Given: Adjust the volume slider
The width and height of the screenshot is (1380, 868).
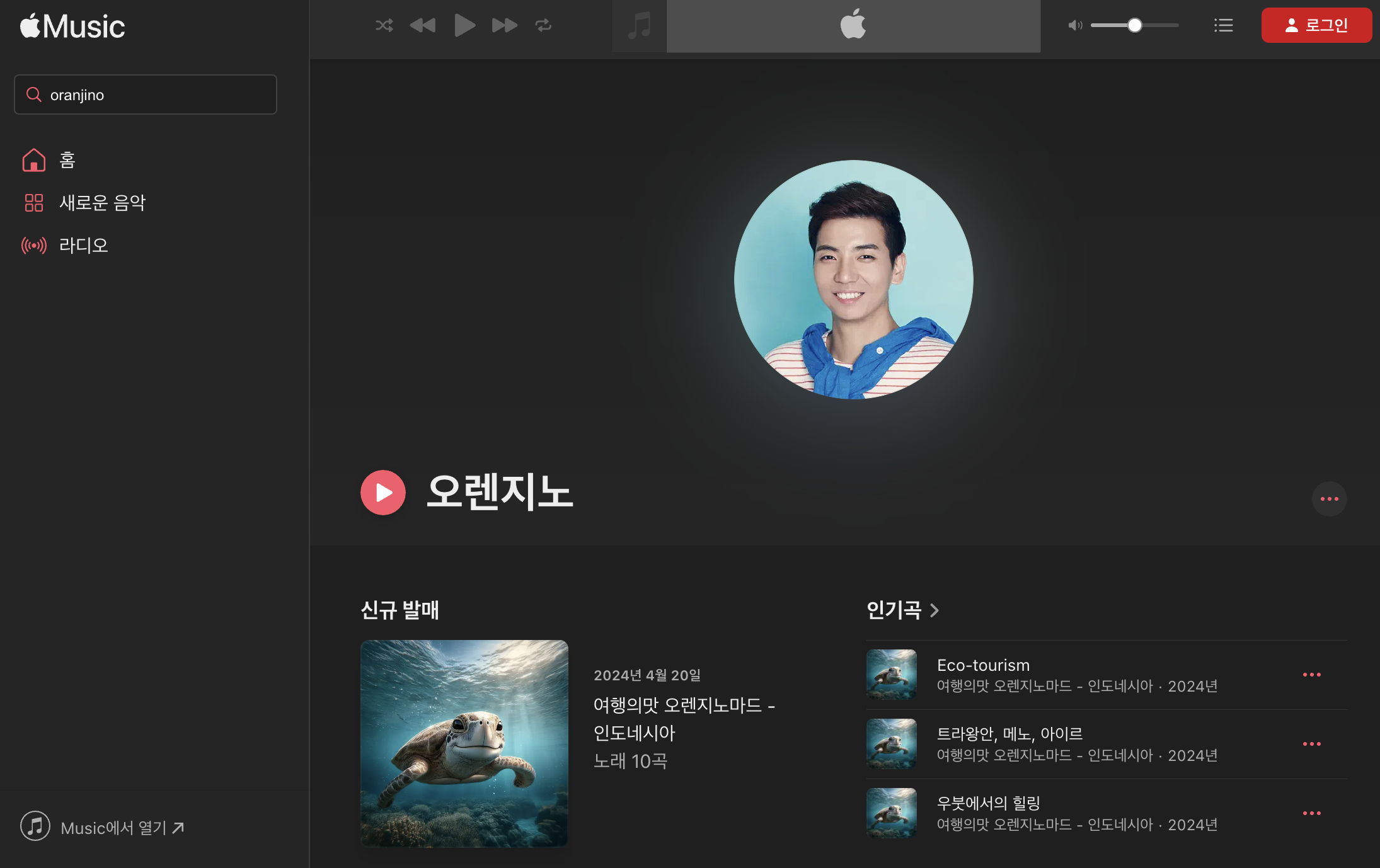Looking at the screenshot, I should (x=1134, y=25).
